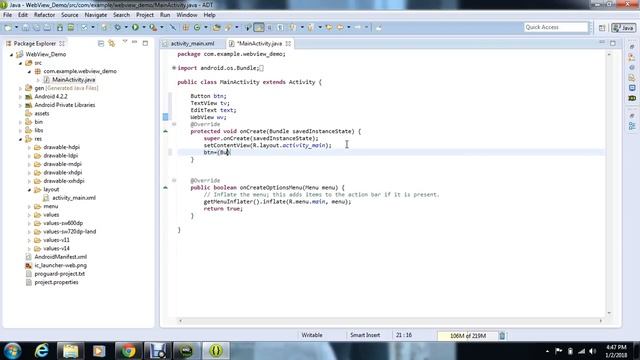The height and width of the screenshot is (360, 640).
Task: Close the MainActivity.java editor tab
Action: point(288,43)
